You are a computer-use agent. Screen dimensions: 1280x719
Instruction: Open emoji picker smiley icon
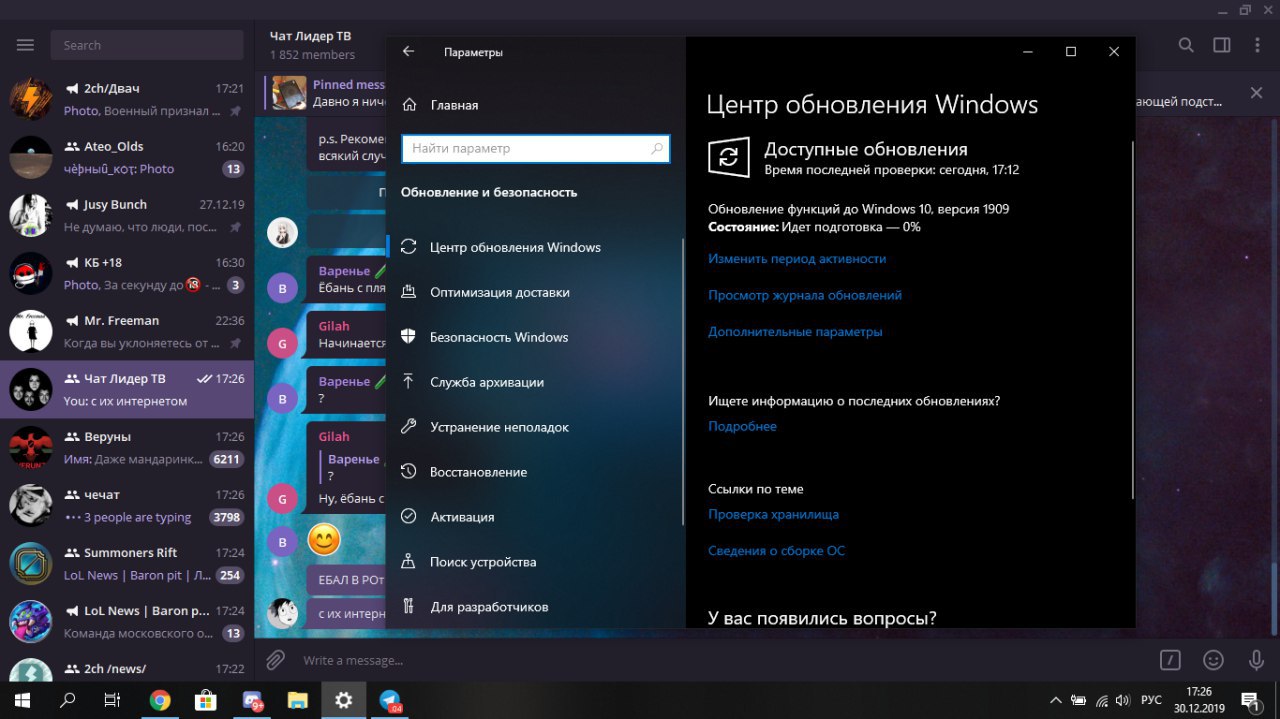1213,660
